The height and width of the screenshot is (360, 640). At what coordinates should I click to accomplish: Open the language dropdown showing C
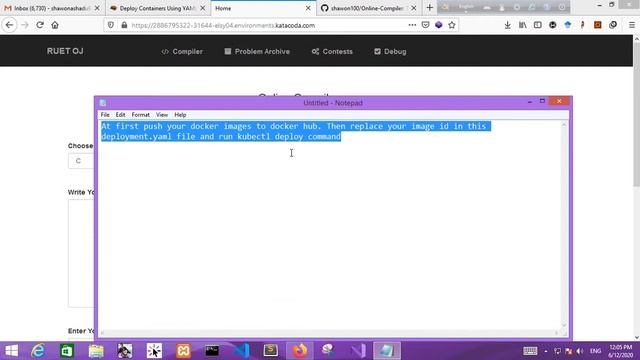(81, 161)
